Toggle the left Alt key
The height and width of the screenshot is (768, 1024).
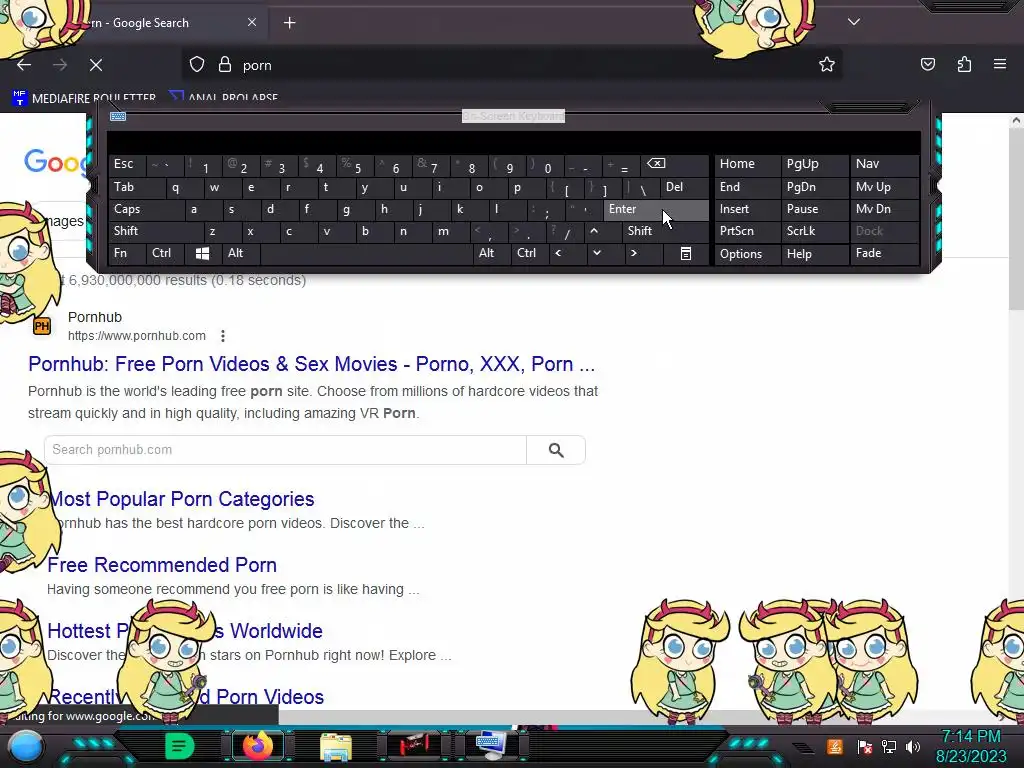(x=240, y=253)
